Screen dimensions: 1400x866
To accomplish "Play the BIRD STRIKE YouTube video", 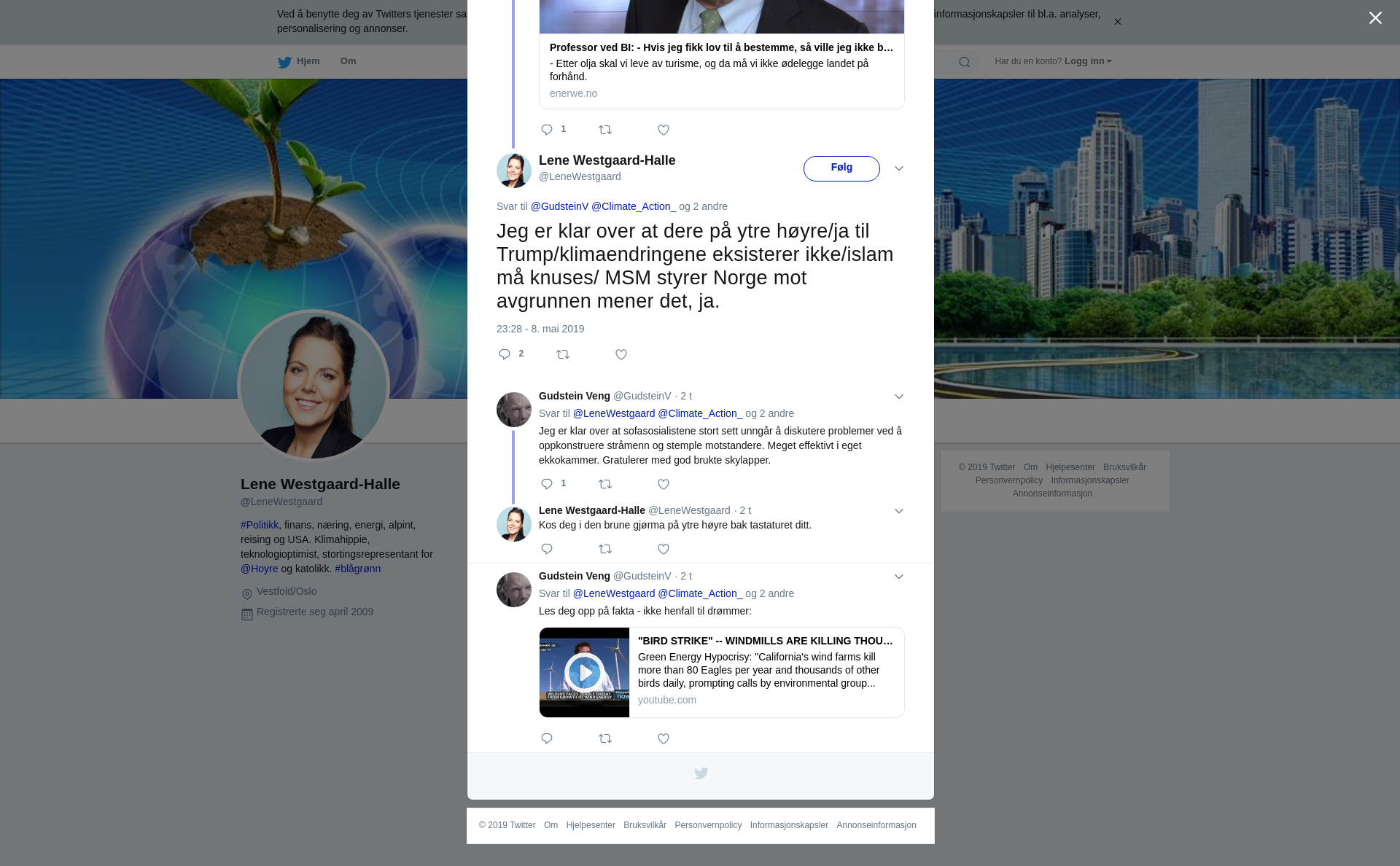I will (584, 672).
